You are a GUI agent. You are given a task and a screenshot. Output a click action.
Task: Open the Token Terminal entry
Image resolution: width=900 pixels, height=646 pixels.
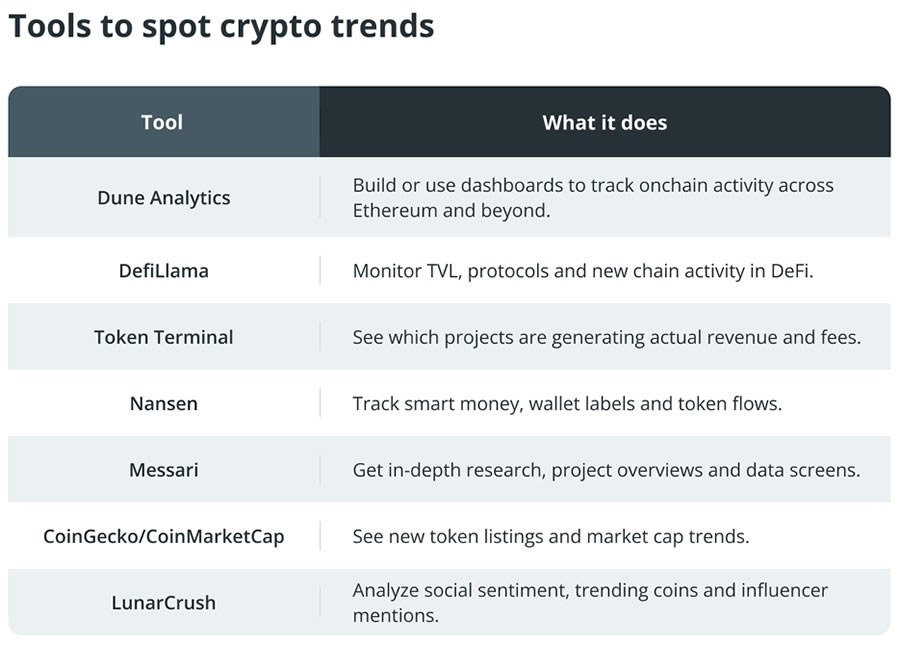(x=164, y=337)
